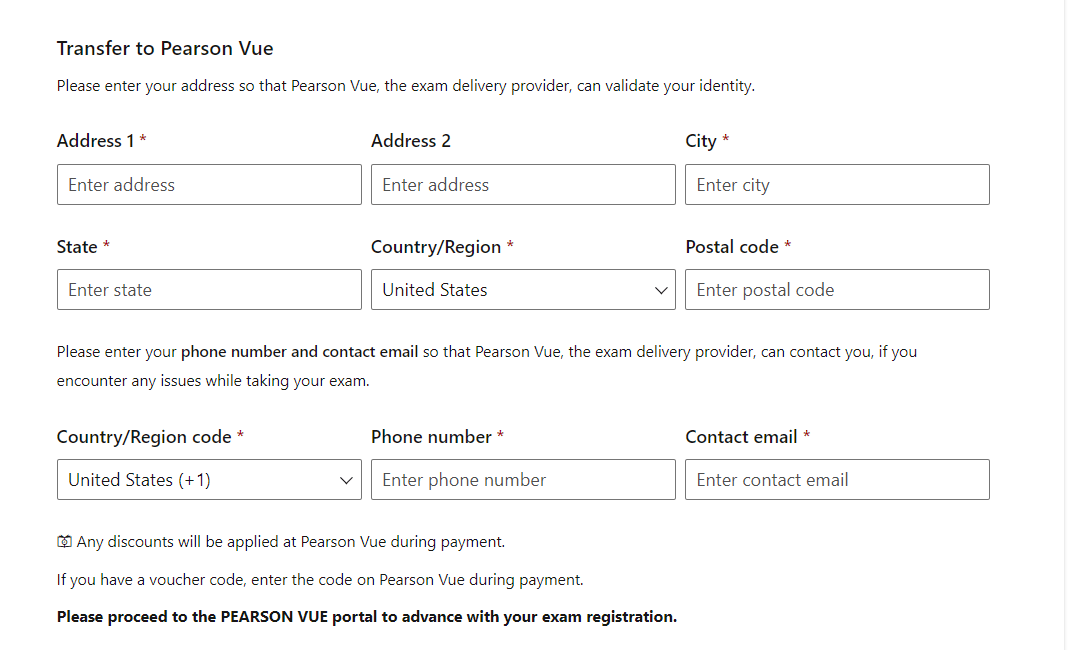The width and height of the screenshot is (1068, 650).
Task: Click into the 'Enter state' field
Action: tap(209, 290)
